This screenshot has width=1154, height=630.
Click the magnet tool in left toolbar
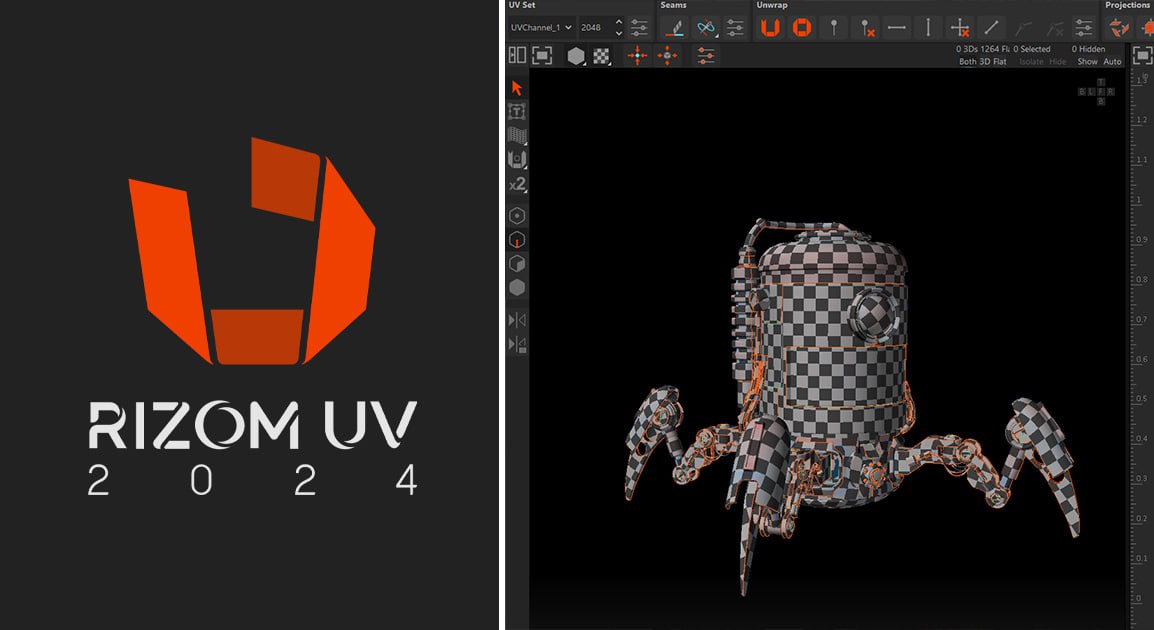[517, 159]
